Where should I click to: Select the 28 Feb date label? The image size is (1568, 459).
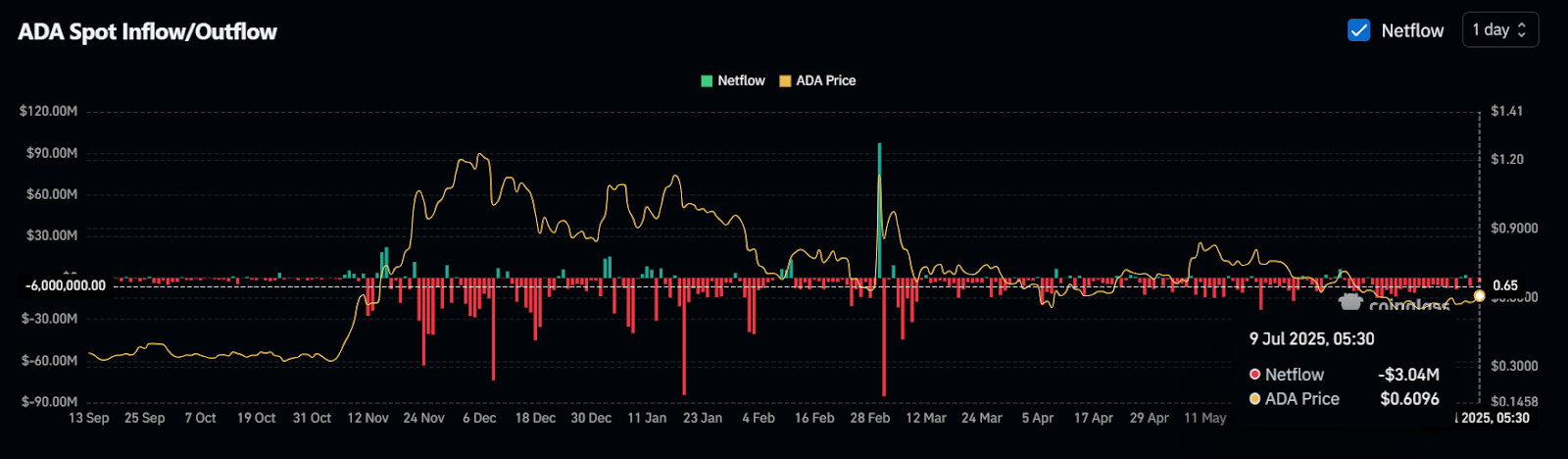tap(870, 418)
